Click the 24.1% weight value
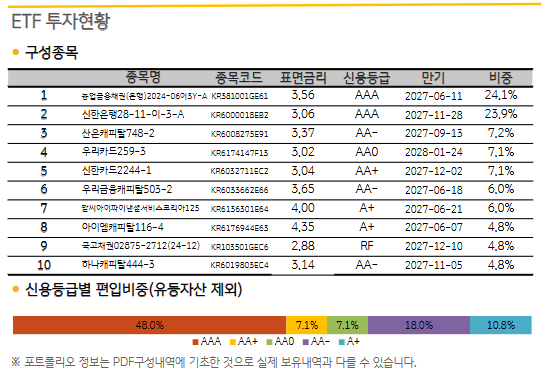This screenshot has height=370, width=545. (x=501, y=95)
